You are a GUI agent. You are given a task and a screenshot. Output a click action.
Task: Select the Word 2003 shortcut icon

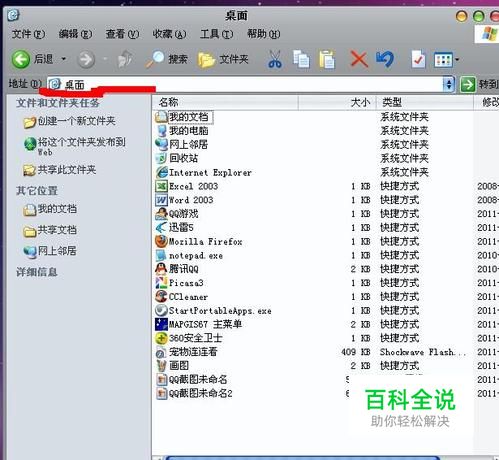coord(161,200)
